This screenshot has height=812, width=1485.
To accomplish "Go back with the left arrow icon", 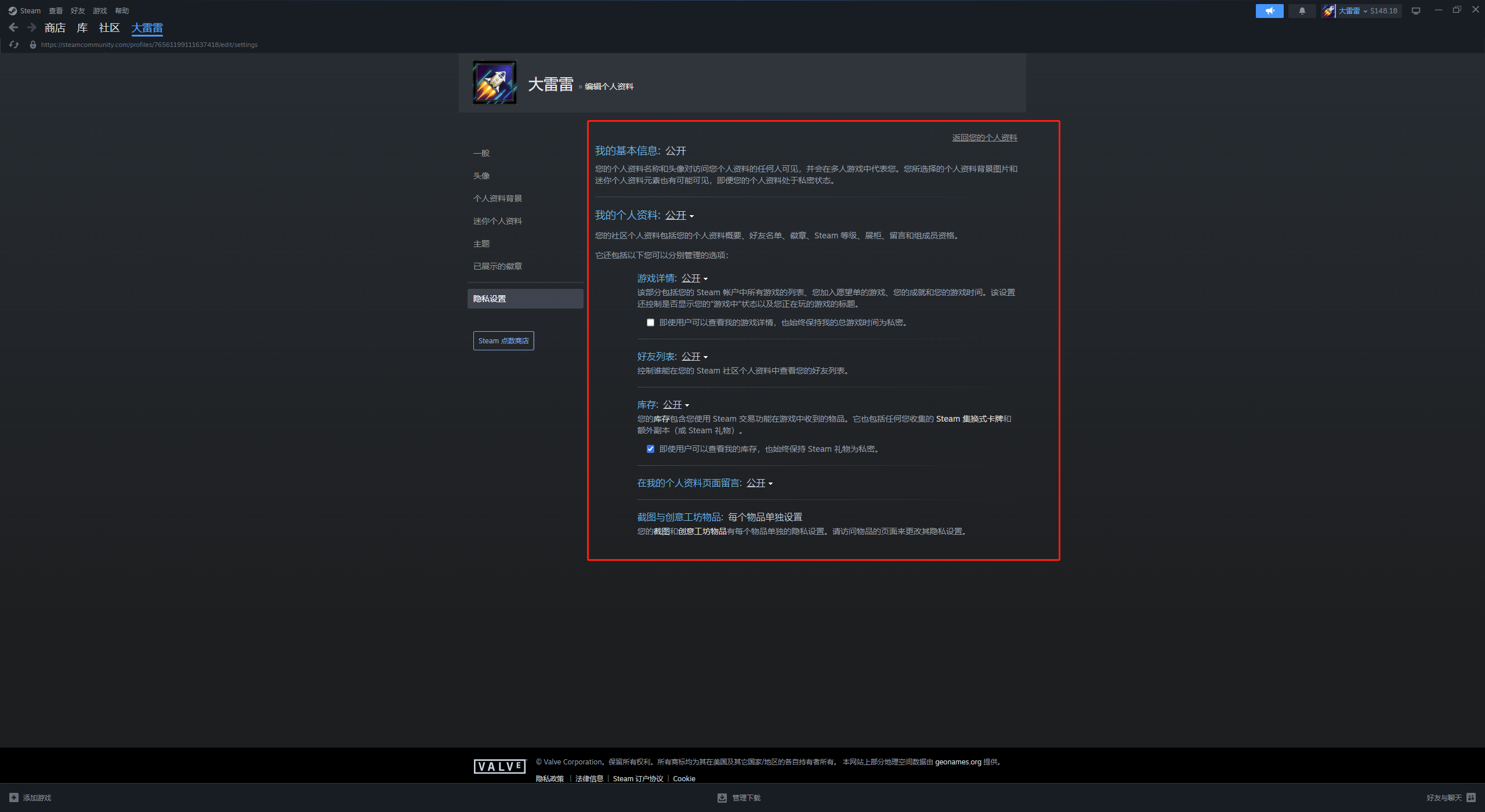I will tap(14, 27).
